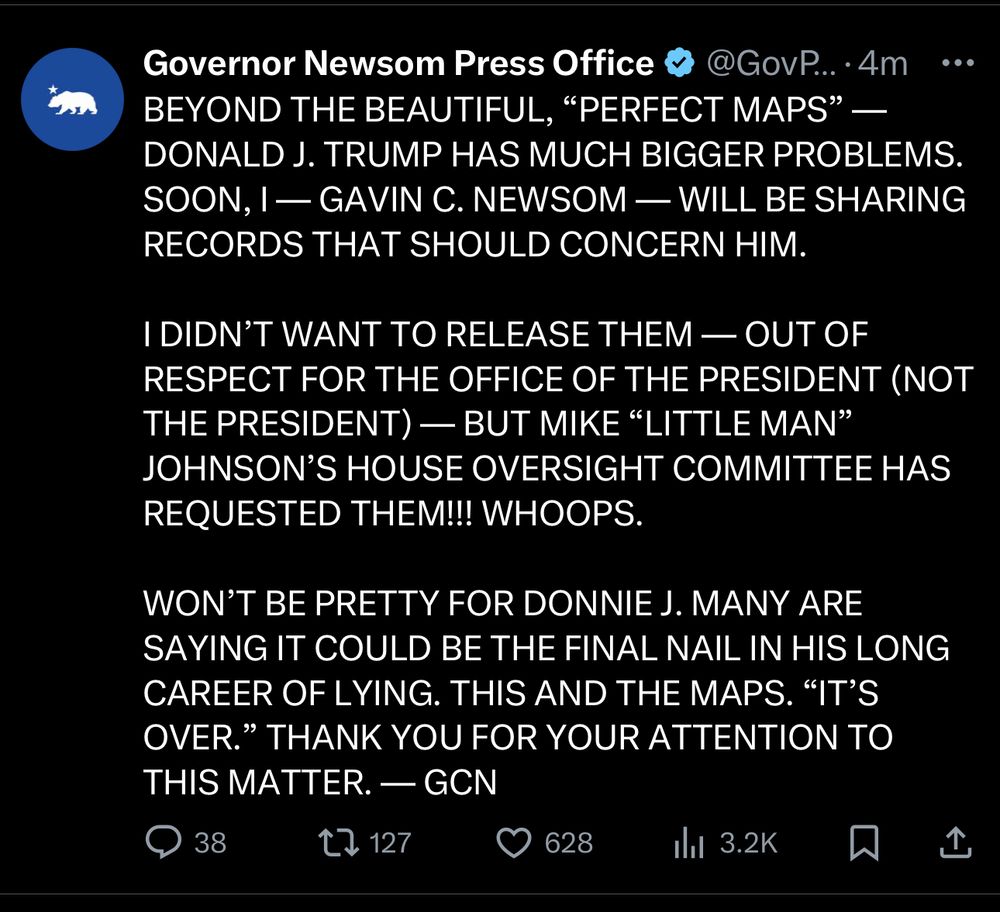1000x912 pixels.
Task: Open the Governor Newsom Press Office profile name
Action: coord(399,63)
